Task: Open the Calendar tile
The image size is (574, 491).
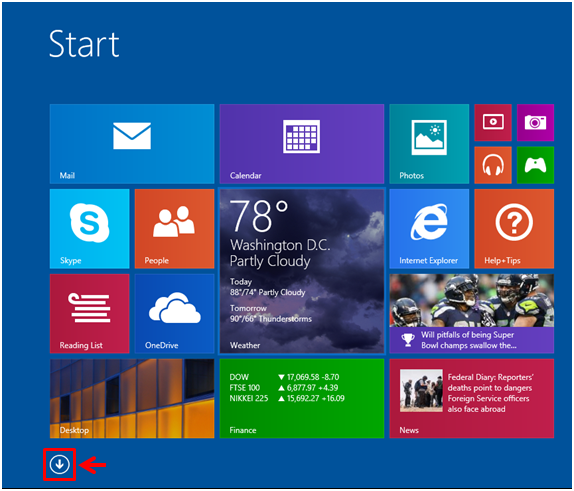Action: click(302, 144)
